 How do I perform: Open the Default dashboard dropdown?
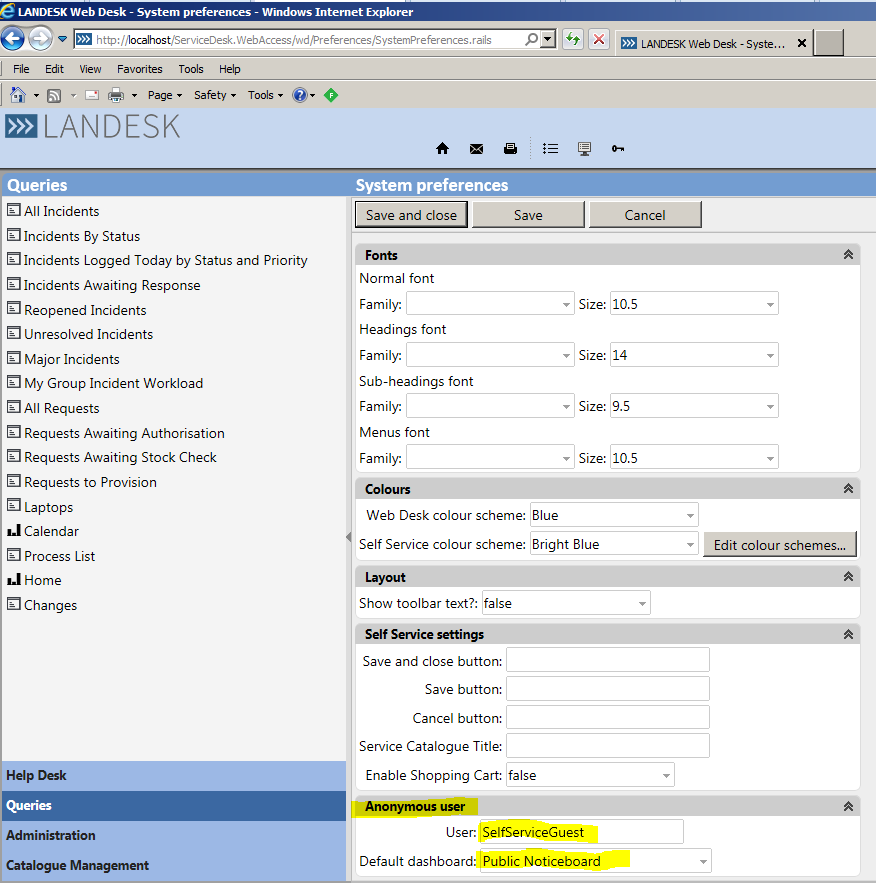point(703,860)
